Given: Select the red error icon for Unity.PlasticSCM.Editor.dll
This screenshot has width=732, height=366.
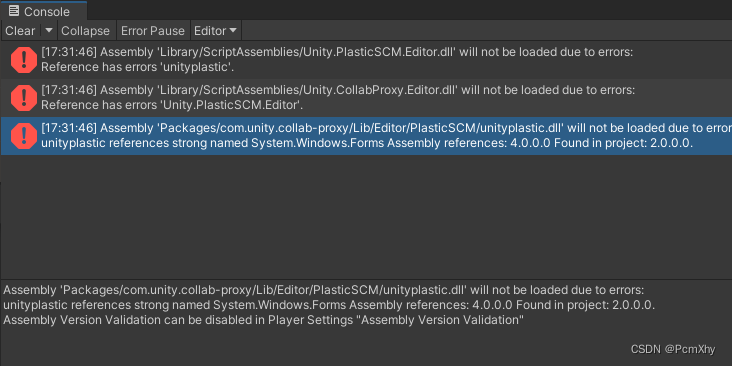Looking at the screenshot, I should pos(24,60).
